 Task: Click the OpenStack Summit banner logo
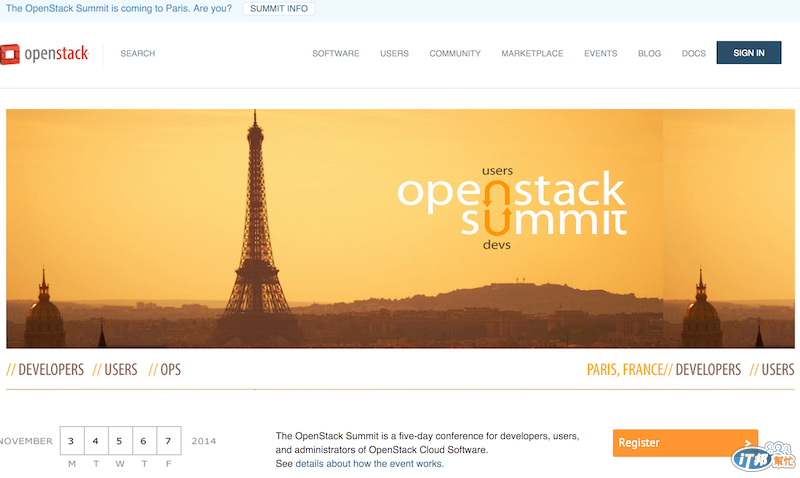point(512,208)
